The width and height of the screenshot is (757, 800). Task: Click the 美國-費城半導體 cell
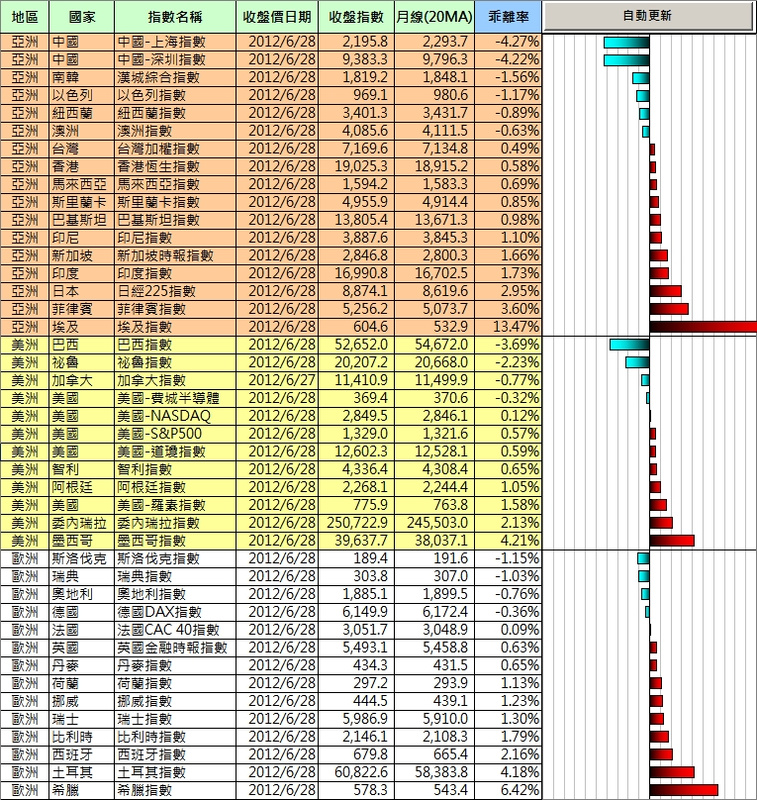[175, 398]
